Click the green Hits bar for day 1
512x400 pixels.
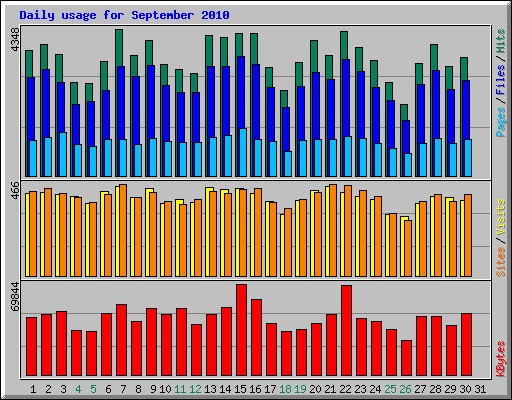point(29,64)
